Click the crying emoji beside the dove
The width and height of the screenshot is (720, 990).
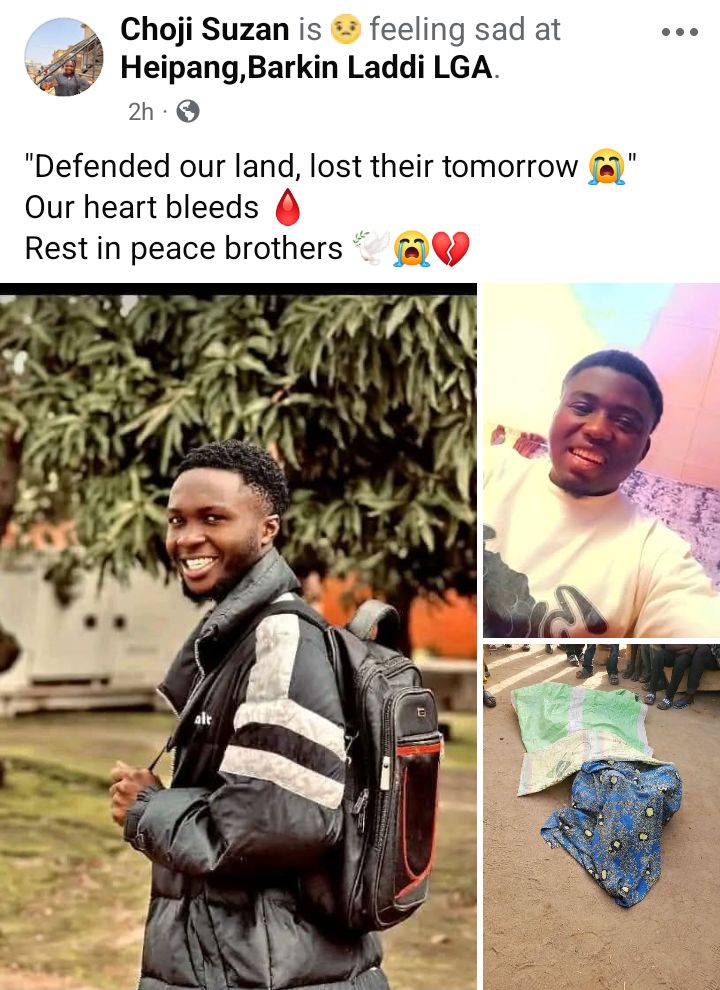(x=411, y=249)
